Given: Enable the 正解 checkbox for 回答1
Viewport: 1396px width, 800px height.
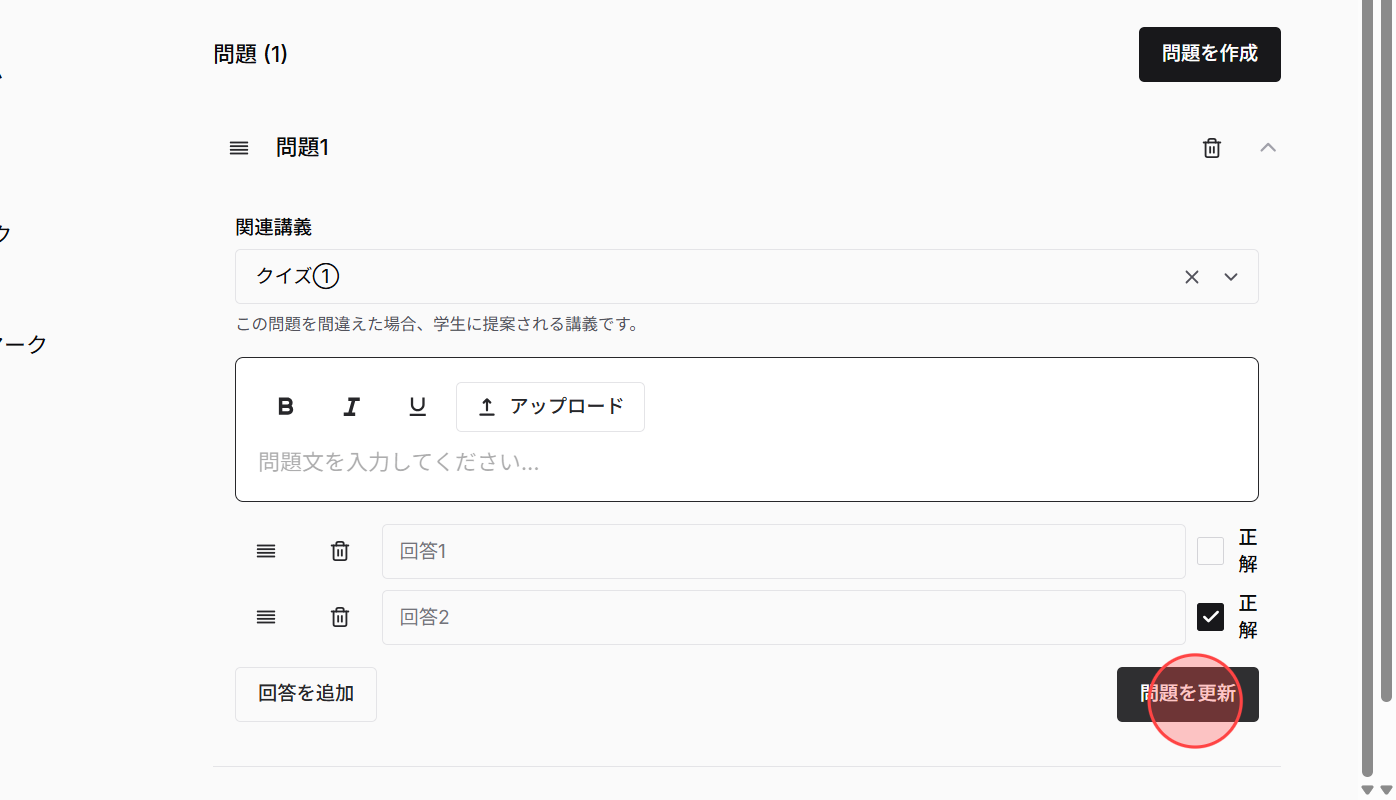Looking at the screenshot, I should pos(1210,551).
